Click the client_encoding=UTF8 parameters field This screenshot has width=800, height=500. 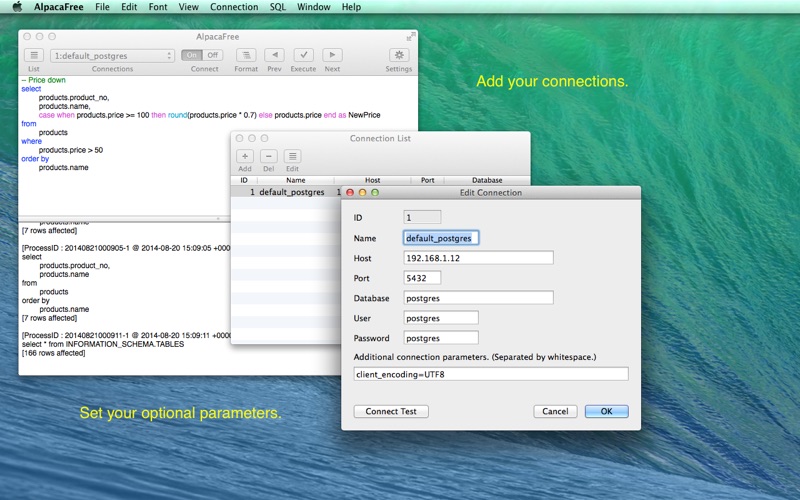(x=491, y=374)
